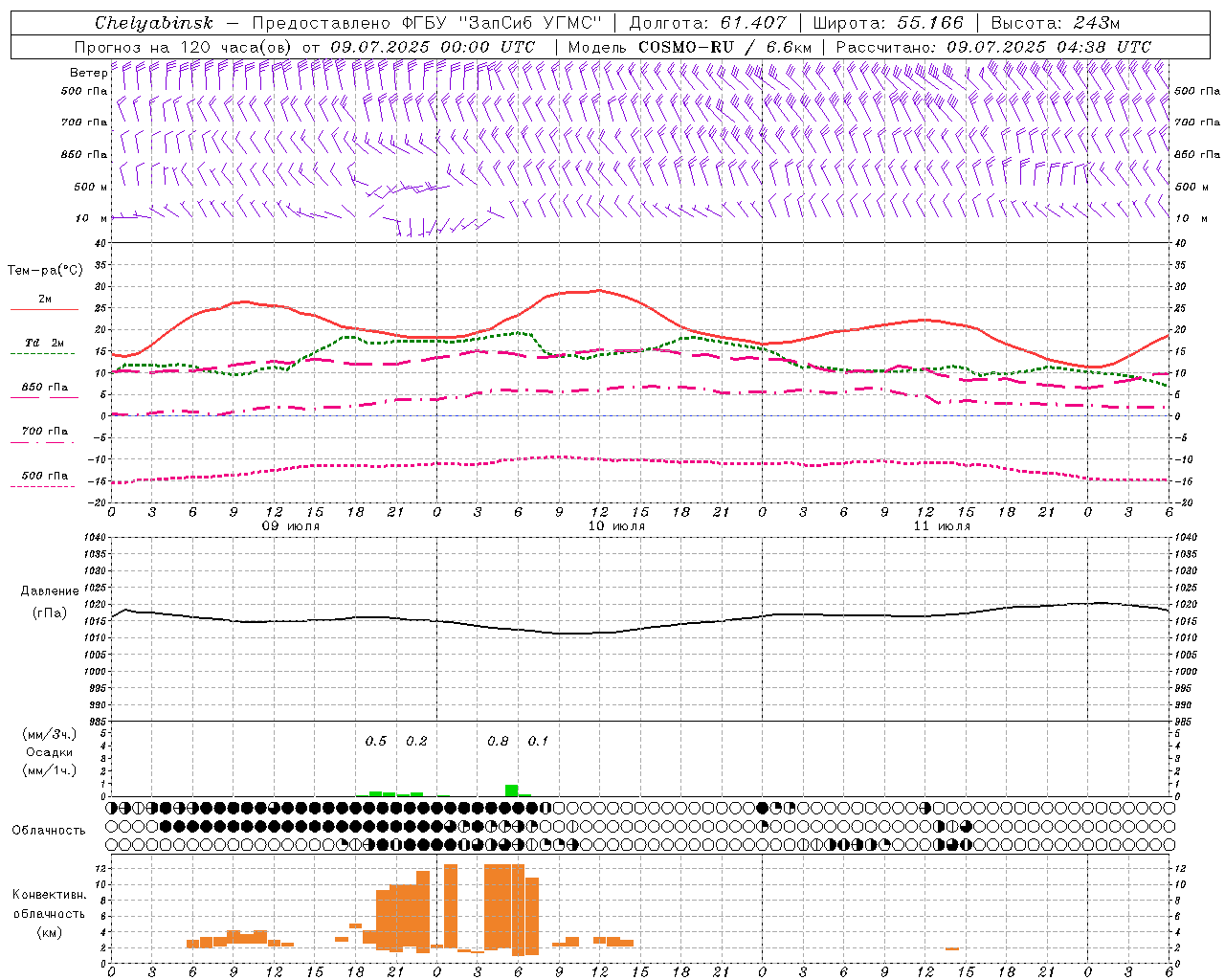1225x980 pixels.
Task: Click the 0.5 precipitation amount value
Action: (376, 742)
